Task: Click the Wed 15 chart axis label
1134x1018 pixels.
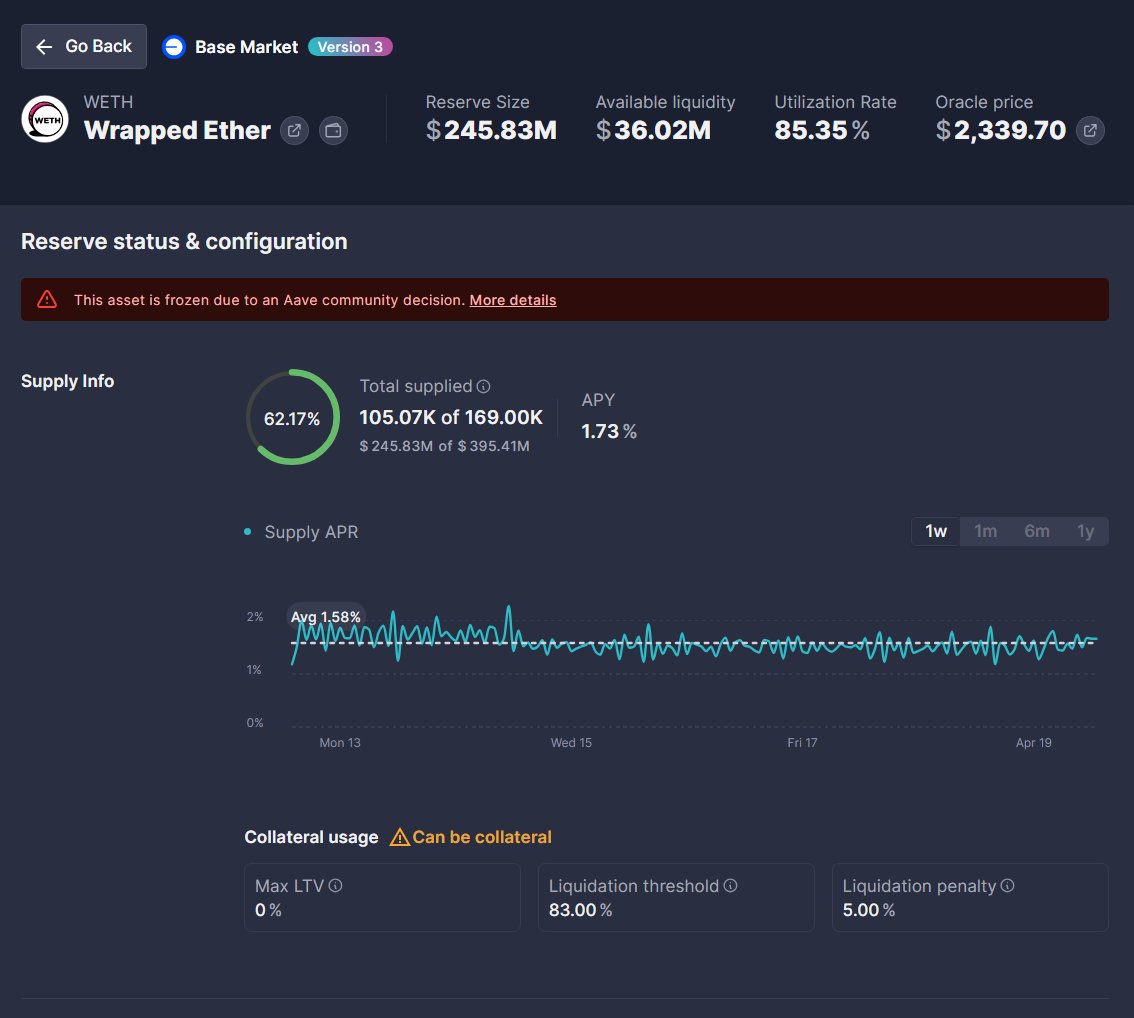Action: coord(571,743)
